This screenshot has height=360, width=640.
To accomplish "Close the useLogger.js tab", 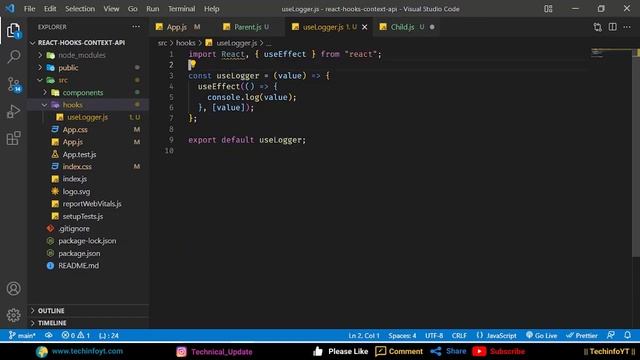I will 364,27.
